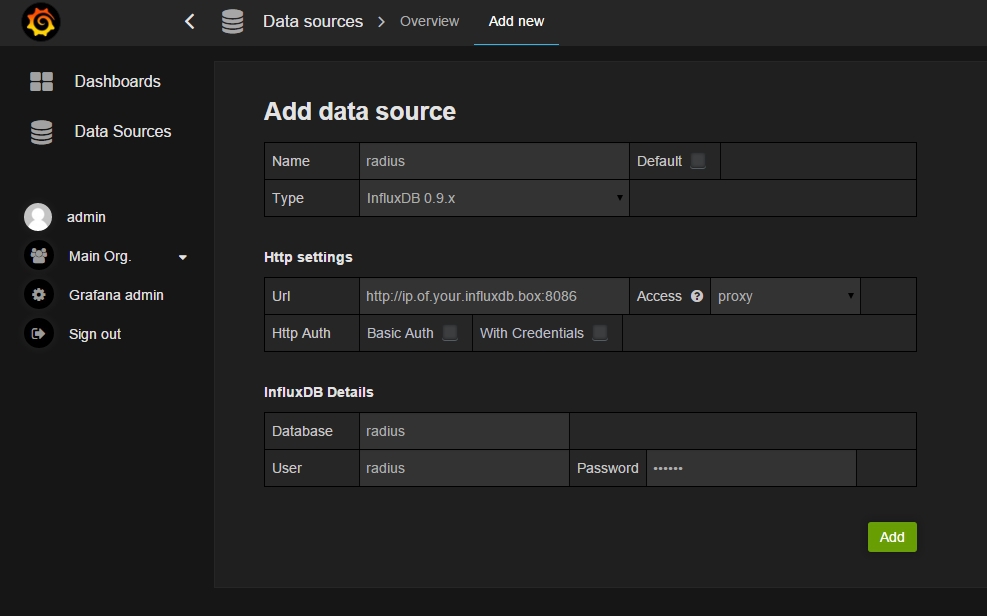Viewport: 987px width, 616px height.
Task: Click the admin user avatar icon
Action: (x=38, y=217)
